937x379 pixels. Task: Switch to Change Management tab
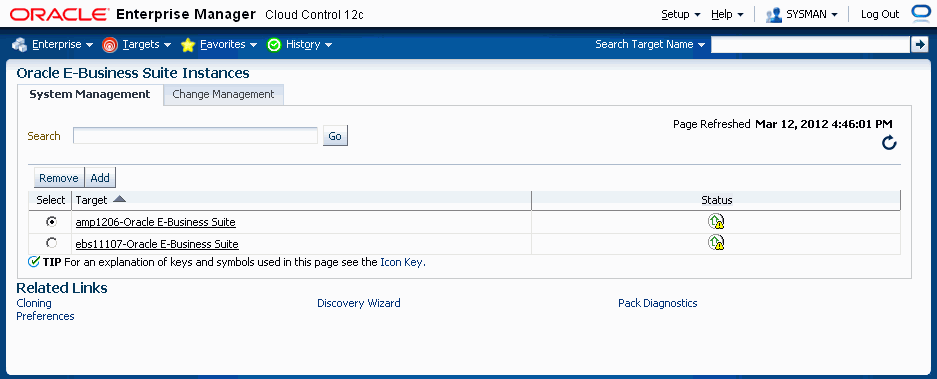point(223,94)
